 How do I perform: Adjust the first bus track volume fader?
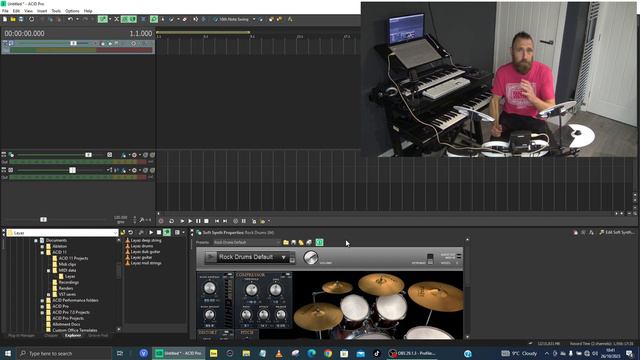[x=88, y=155]
